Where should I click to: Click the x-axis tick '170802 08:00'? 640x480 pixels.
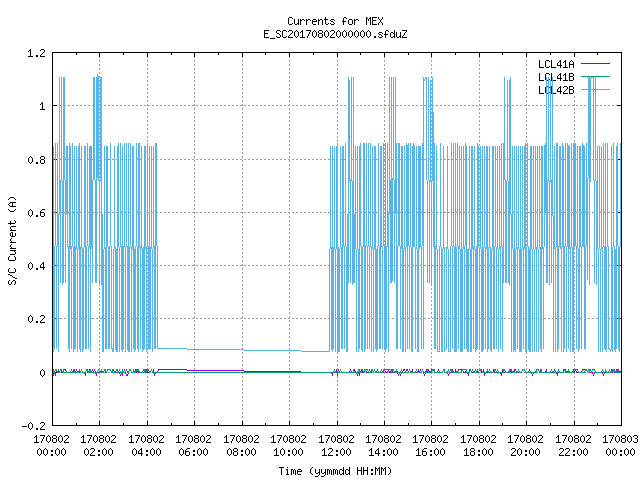click(241, 446)
